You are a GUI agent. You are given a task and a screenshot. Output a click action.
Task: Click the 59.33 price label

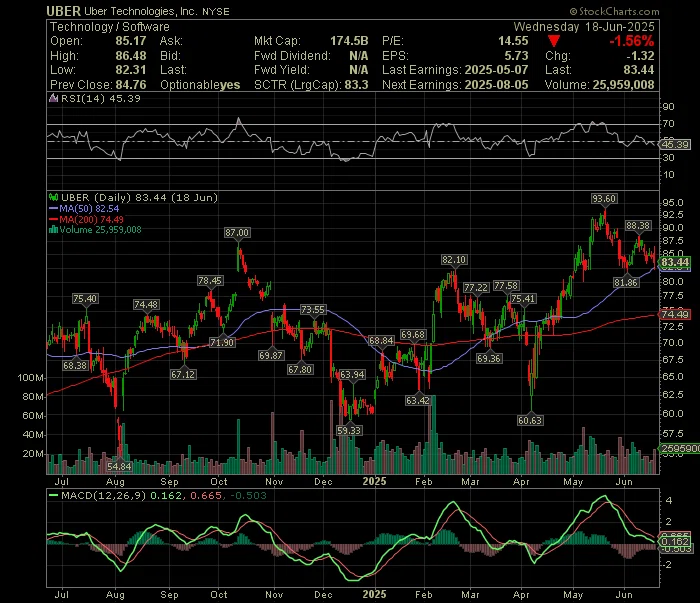(x=349, y=431)
